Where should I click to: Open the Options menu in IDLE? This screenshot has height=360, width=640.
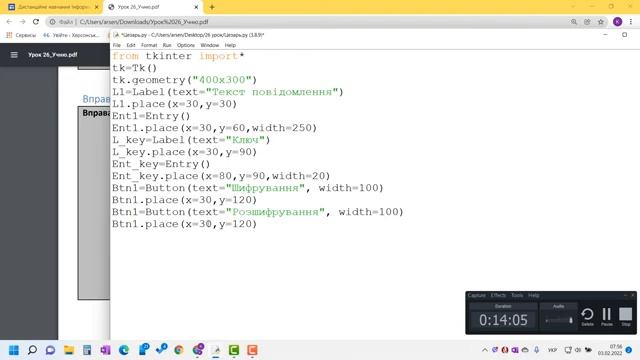[186, 45]
